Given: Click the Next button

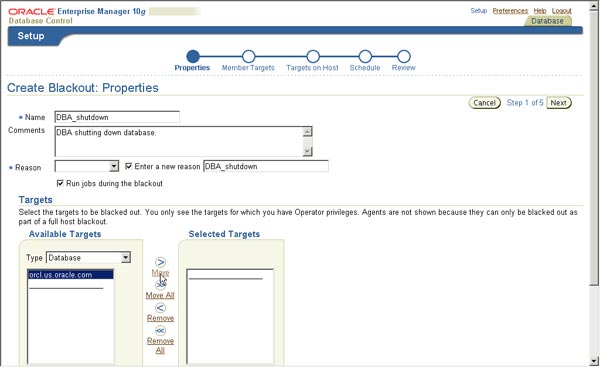Looking at the screenshot, I should 559,103.
